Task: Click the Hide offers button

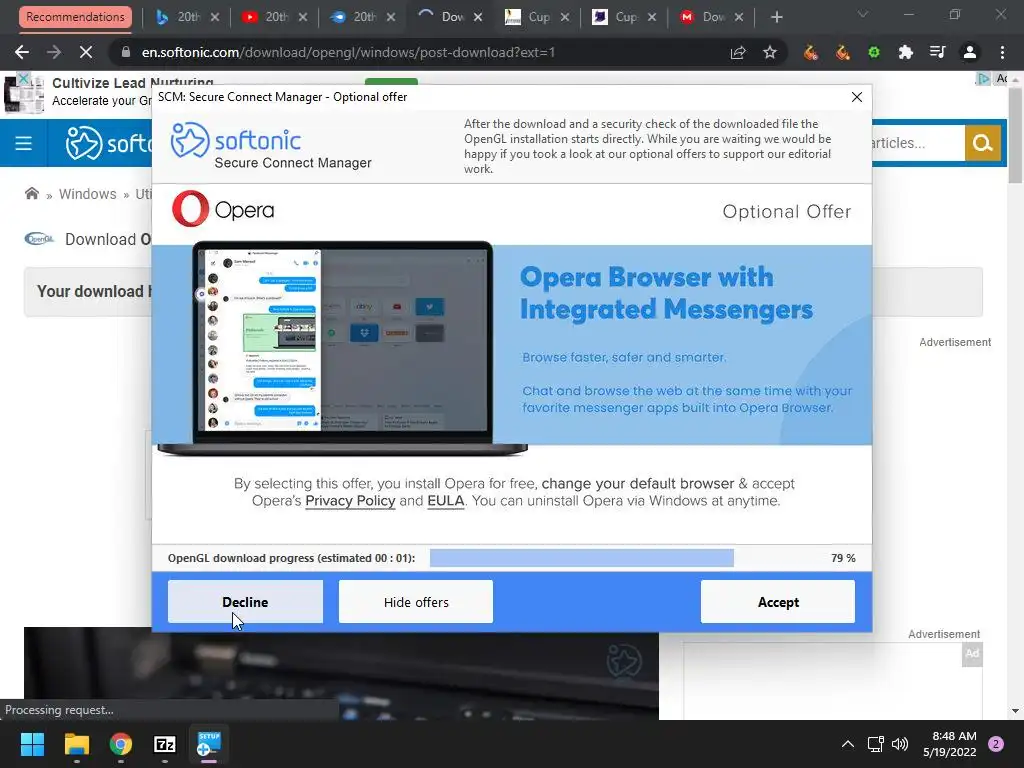Action: tap(416, 601)
